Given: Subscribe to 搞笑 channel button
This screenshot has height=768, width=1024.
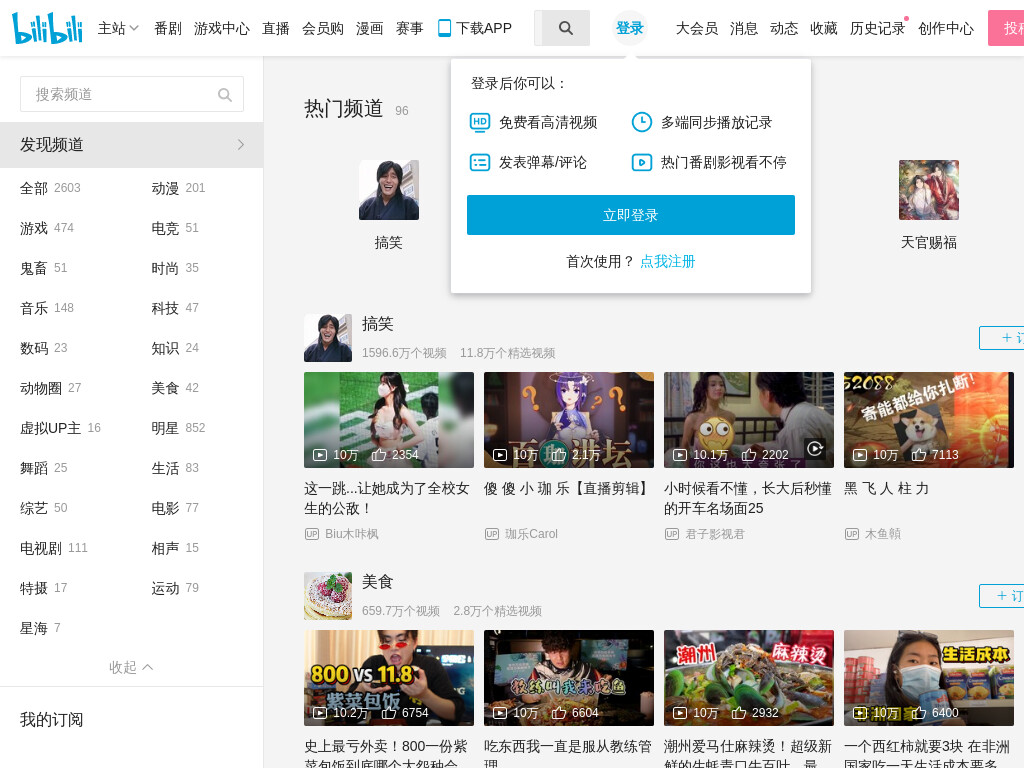Looking at the screenshot, I should [1002, 338].
